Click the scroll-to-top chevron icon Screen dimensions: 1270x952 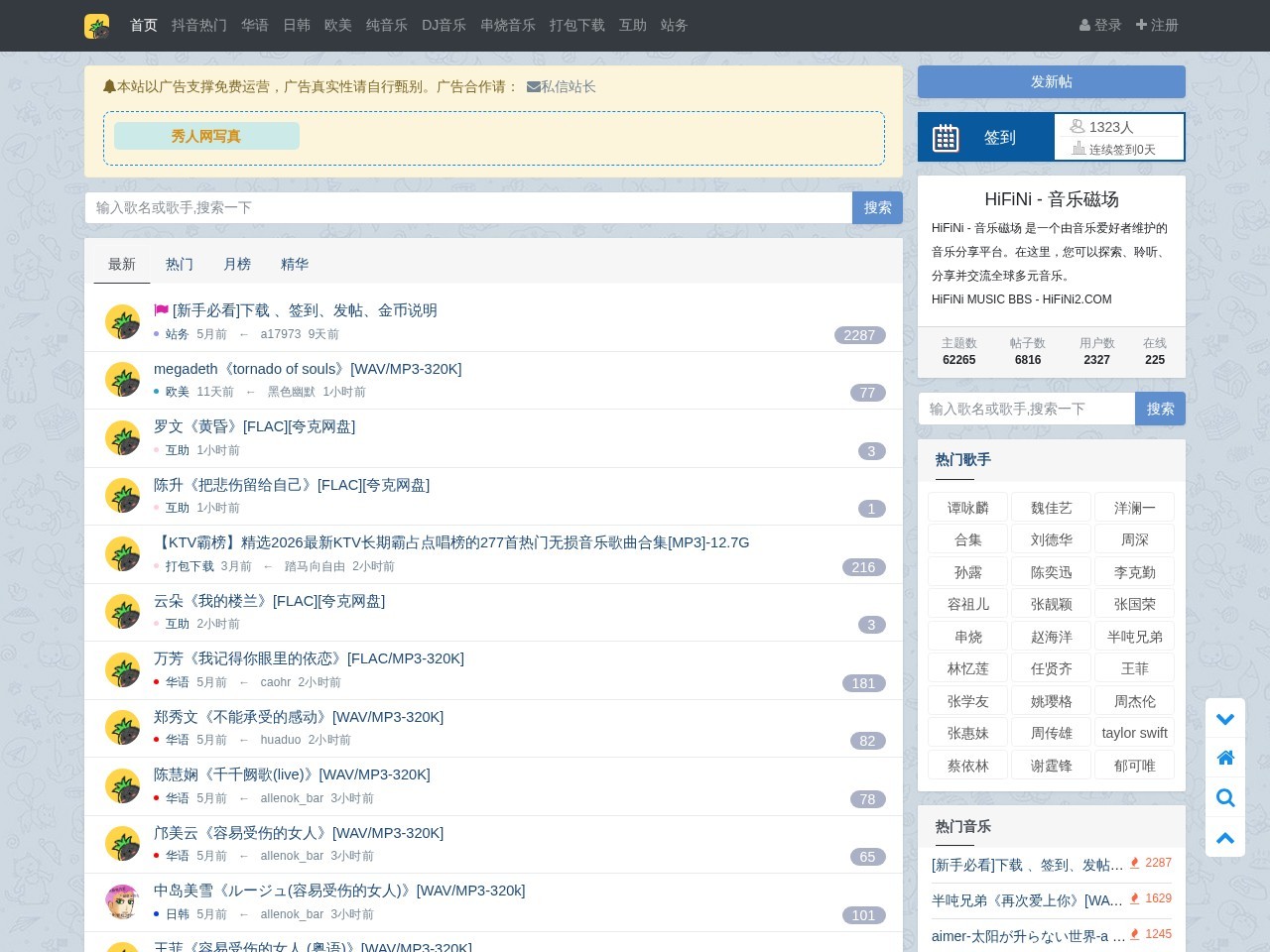click(1225, 838)
